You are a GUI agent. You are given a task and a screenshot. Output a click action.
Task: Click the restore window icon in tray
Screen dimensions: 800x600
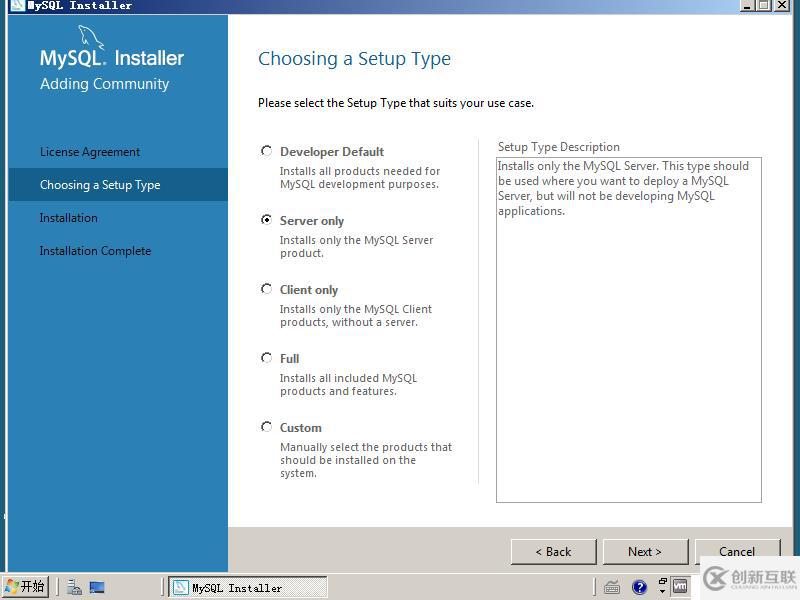pyautogui.click(x=663, y=582)
